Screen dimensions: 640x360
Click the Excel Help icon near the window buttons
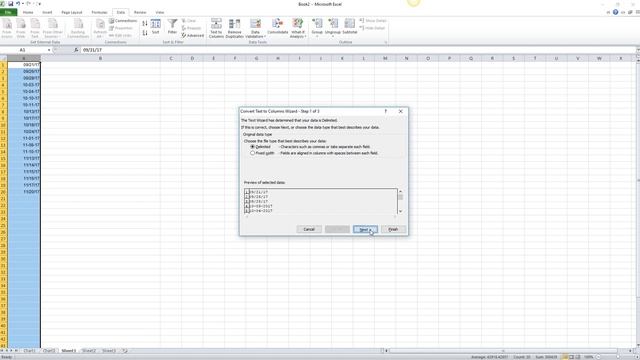[616, 12]
